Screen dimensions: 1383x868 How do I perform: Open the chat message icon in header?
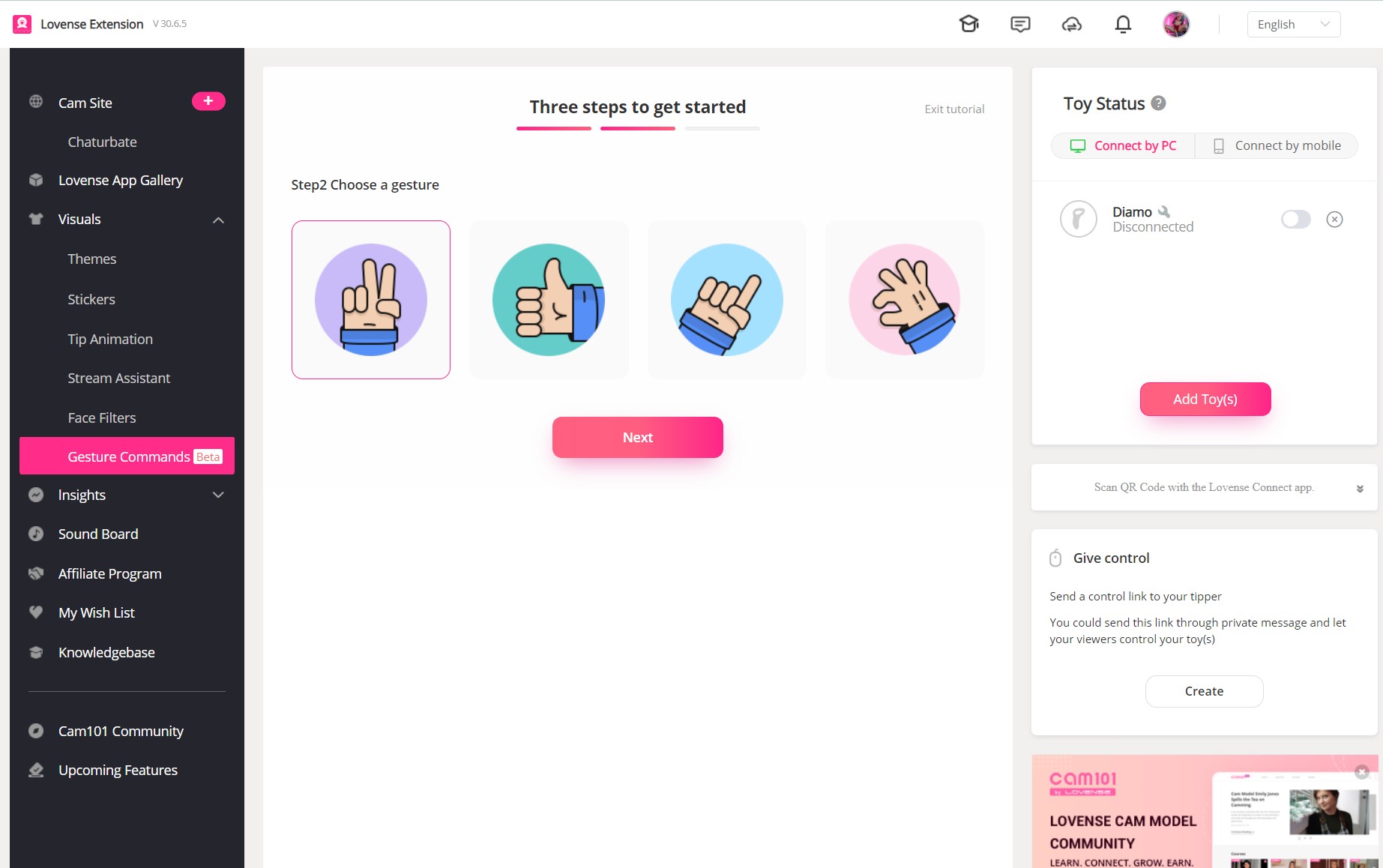[x=1020, y=24]
